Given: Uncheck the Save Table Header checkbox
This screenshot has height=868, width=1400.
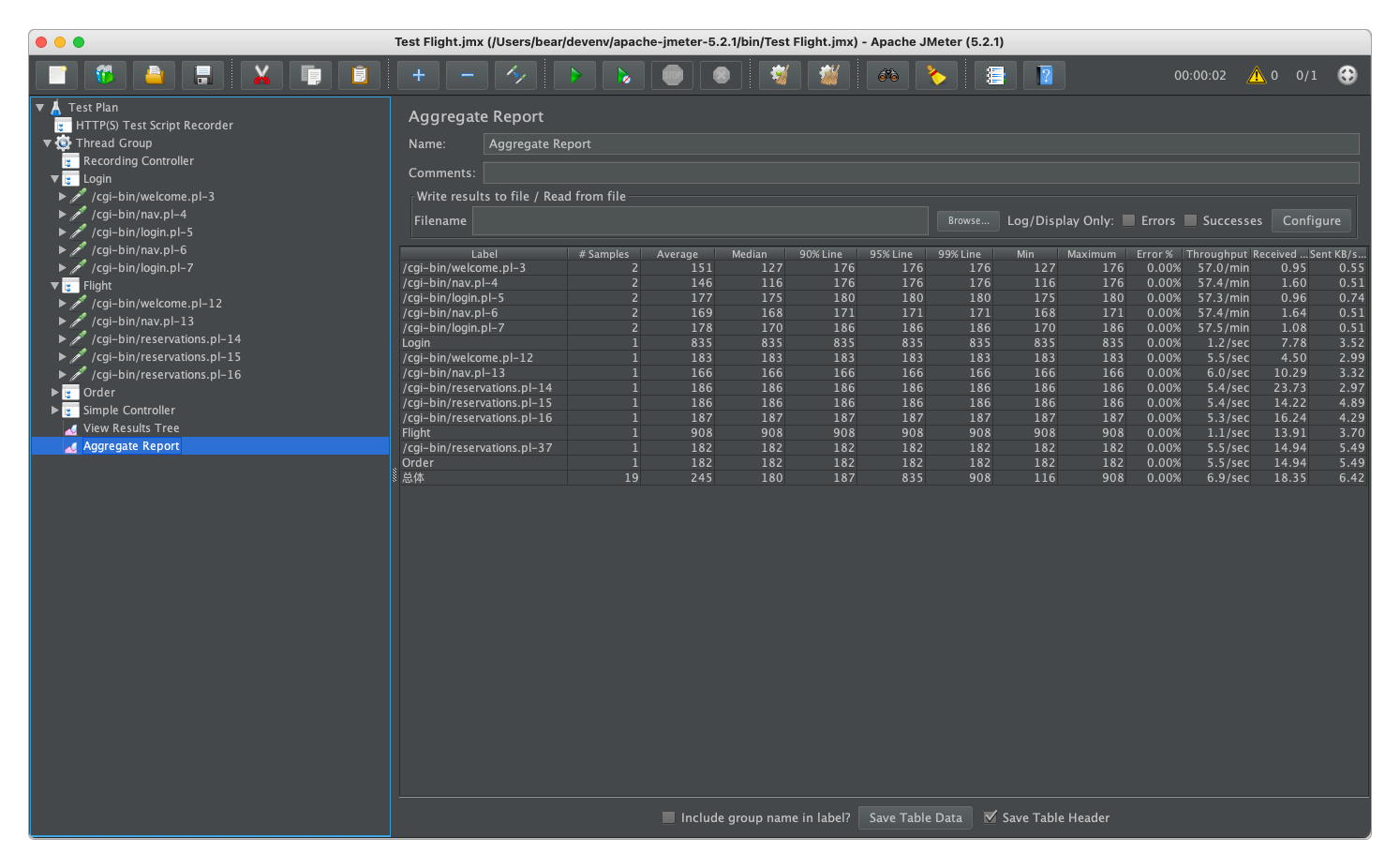Looking at the screenshot, I should click(990, 817).
